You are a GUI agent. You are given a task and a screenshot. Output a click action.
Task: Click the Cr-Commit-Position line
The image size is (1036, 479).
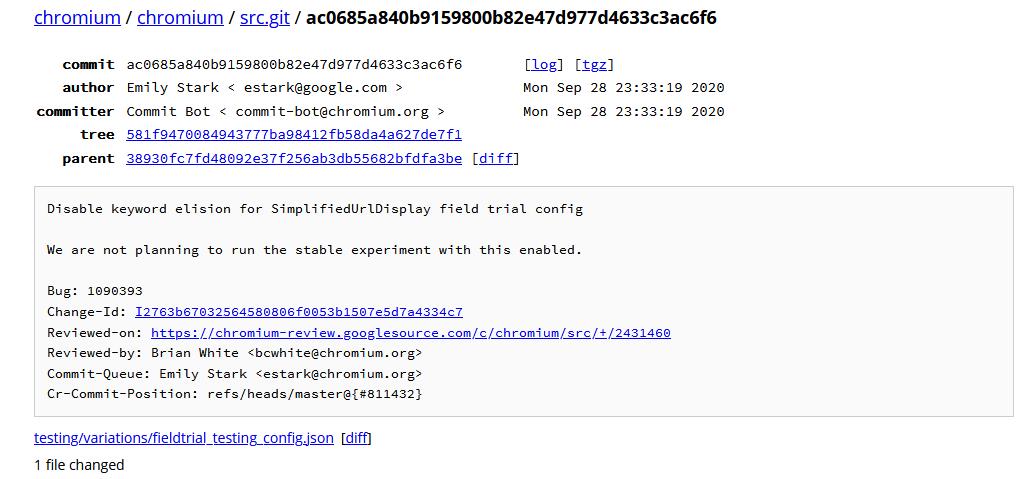(x=235, y=394)
